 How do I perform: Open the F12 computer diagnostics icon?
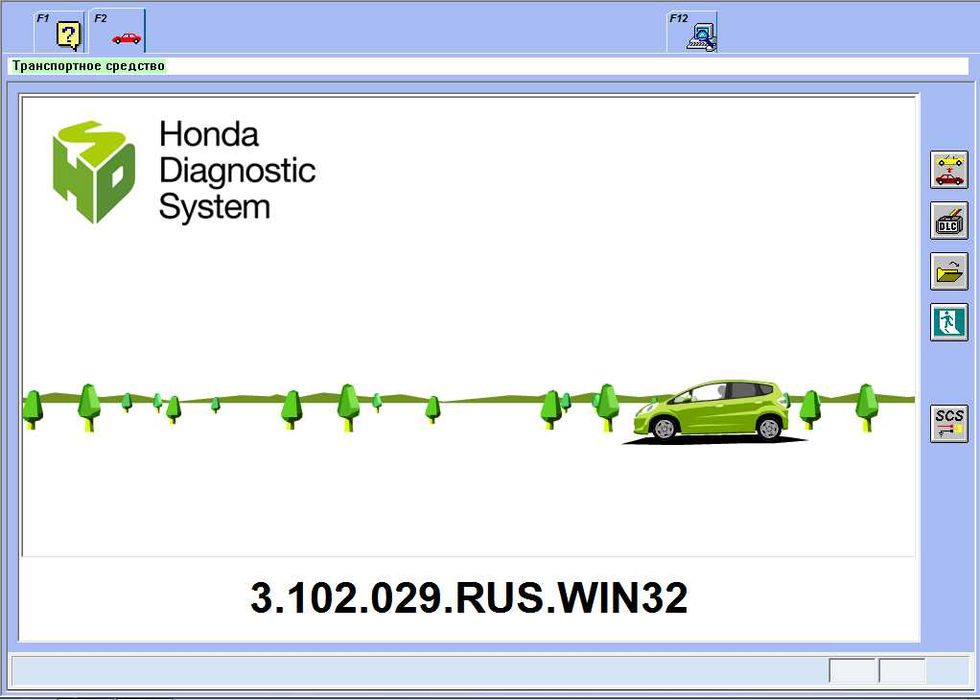[x=692, y=32]
